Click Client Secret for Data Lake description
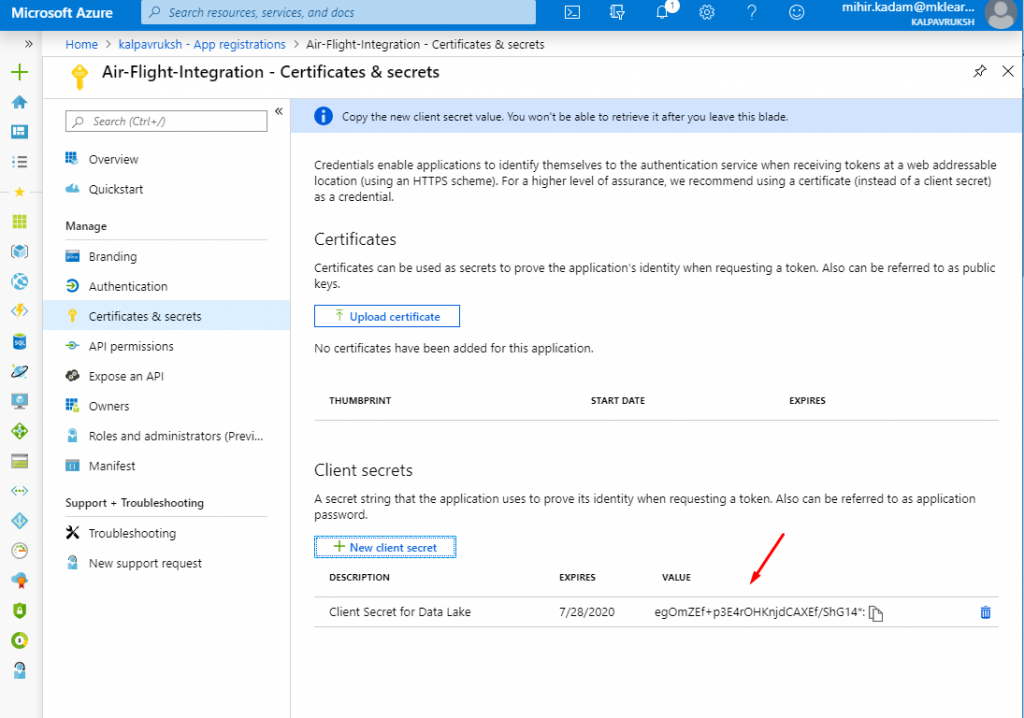 coord(400,612)
